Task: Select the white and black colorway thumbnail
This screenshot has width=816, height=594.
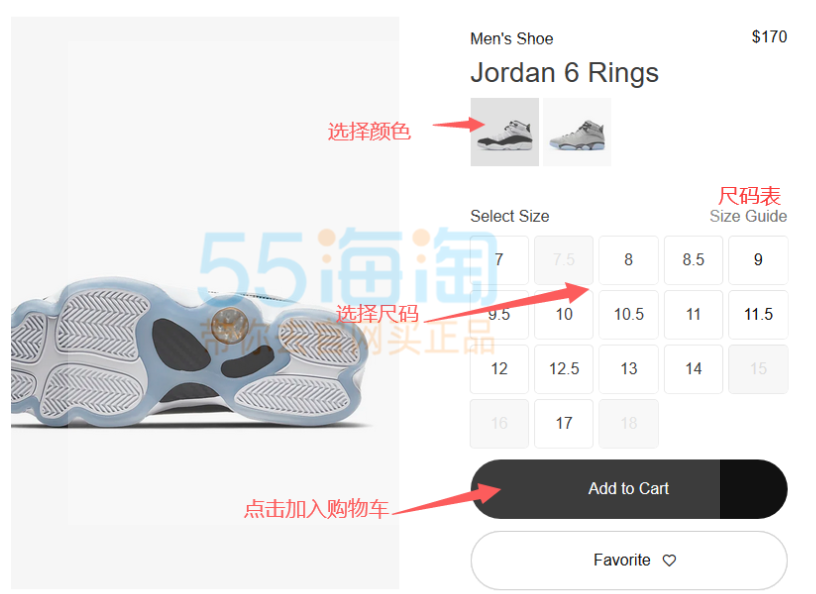Action: (x=504, y=132)
